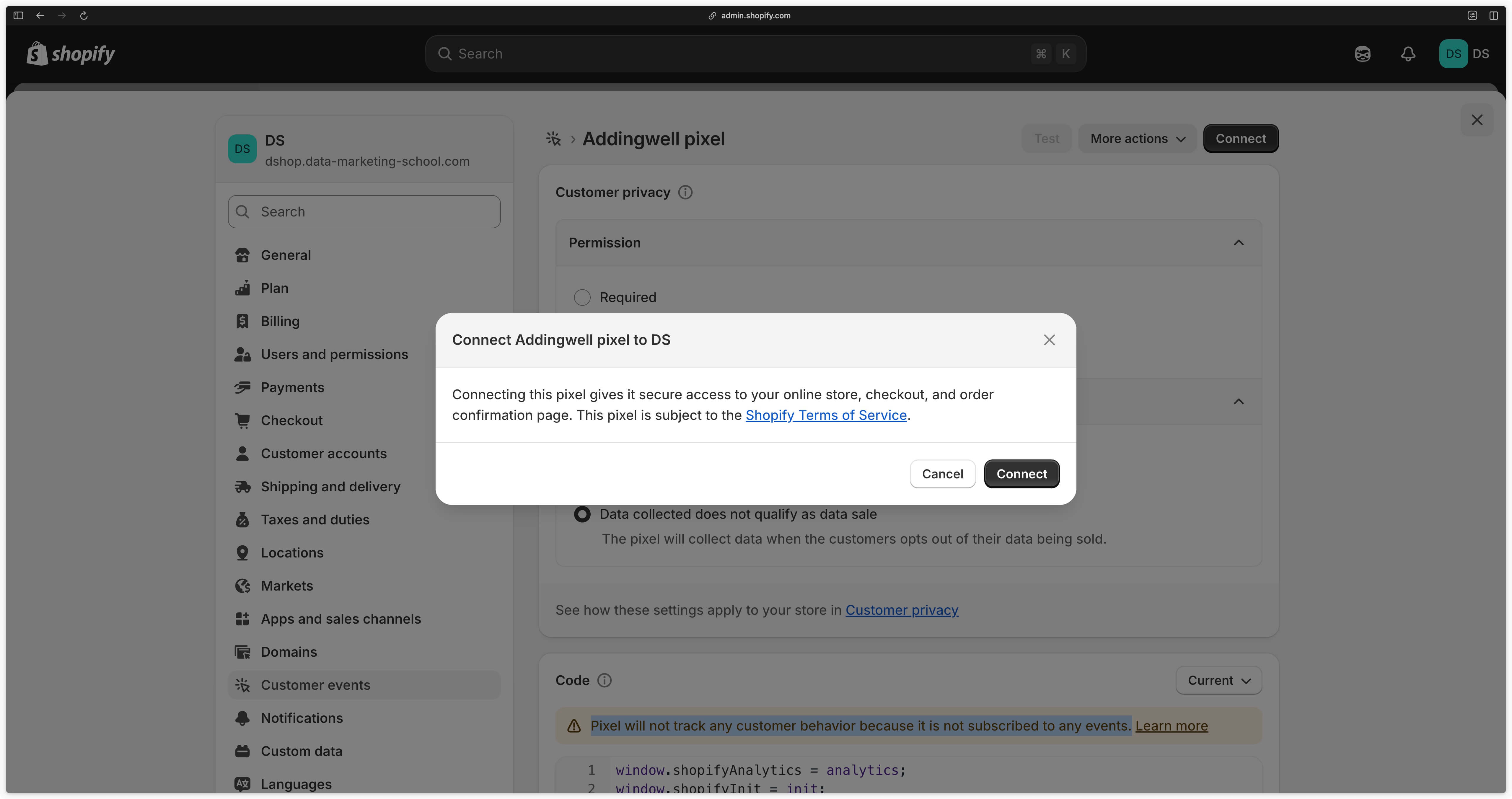This screenshot has height=799, width=1512.
Task: Click the store icon next to General
Action: pos(242,255)
